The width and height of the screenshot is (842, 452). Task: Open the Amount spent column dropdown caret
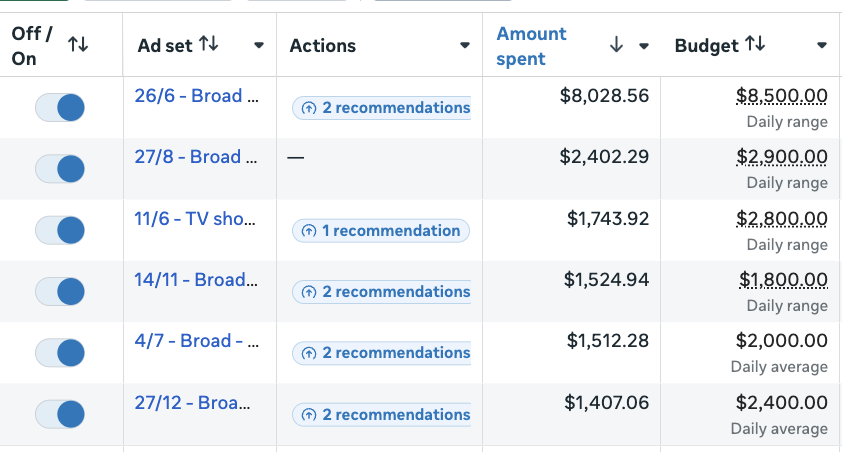644,46
